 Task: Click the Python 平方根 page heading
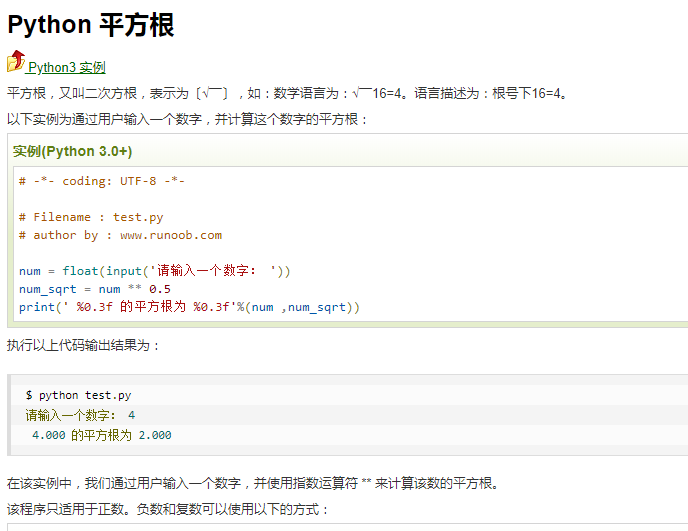(91, 25)
